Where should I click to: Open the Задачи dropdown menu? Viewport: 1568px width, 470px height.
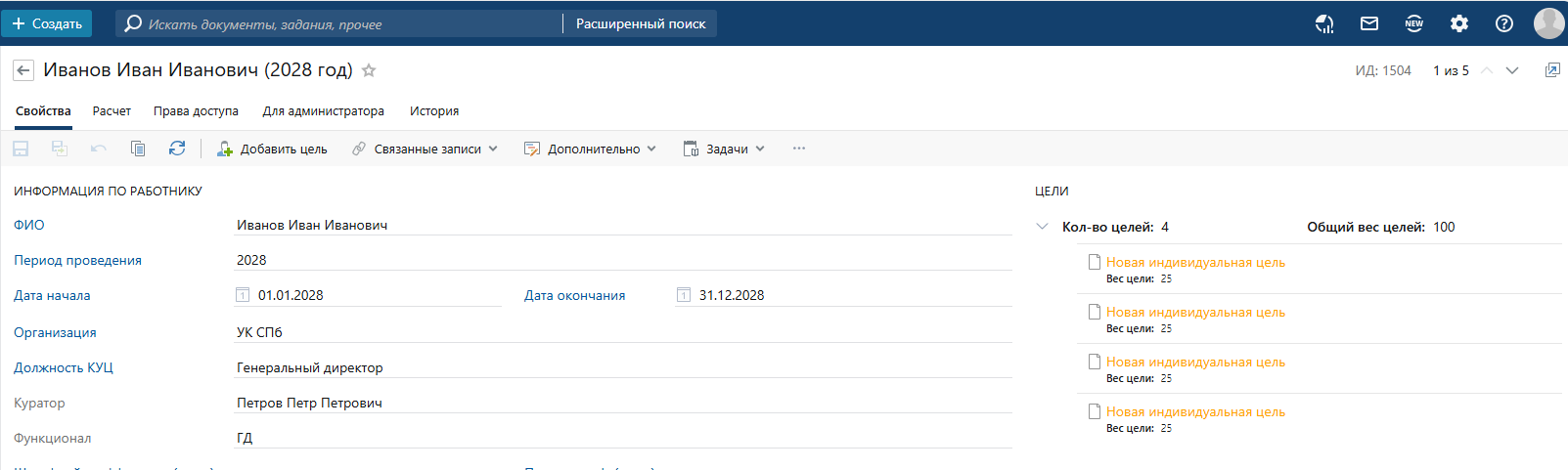[724, 149]
